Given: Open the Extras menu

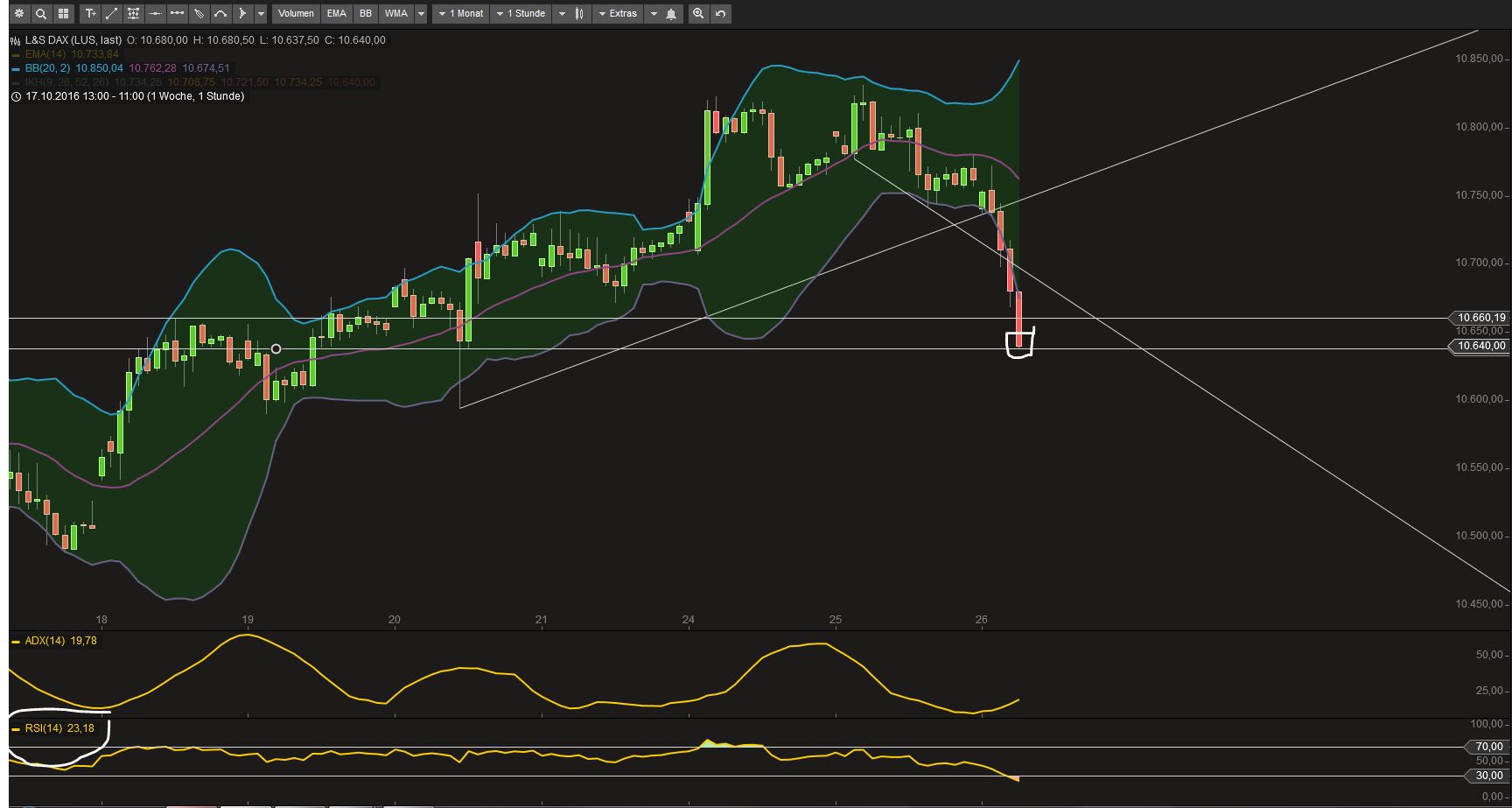Looking at the screenshot, I should tap(619, 13).
